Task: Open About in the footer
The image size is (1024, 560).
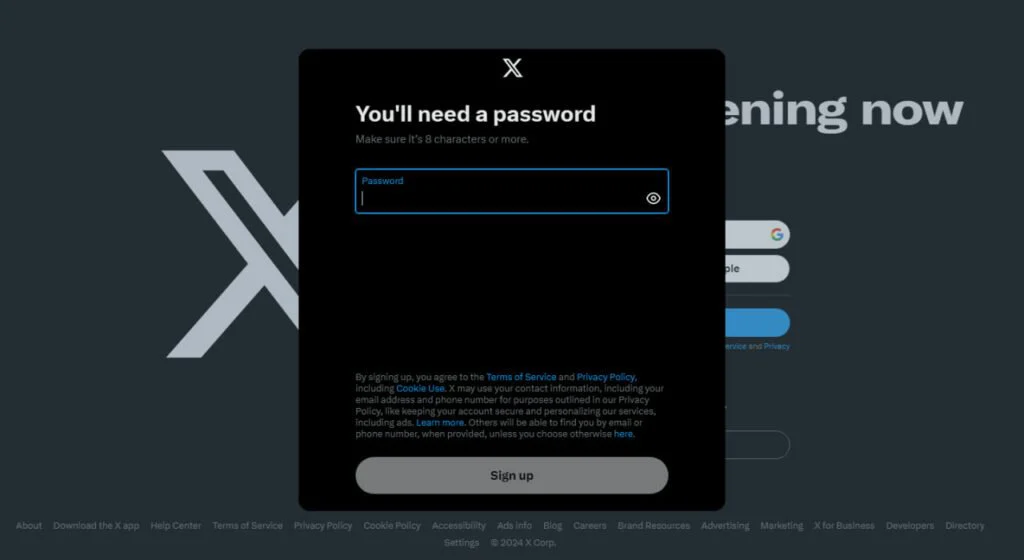Action: pyautogui.click(x=29, y=525)
